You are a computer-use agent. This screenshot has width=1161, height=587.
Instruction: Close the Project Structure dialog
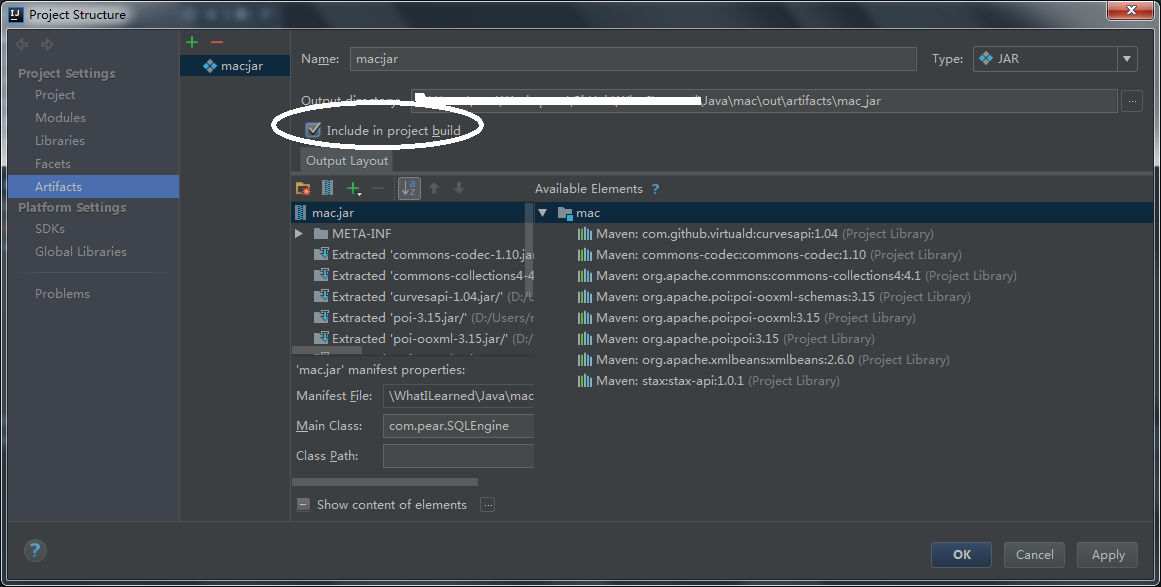tap(1131, 10)
